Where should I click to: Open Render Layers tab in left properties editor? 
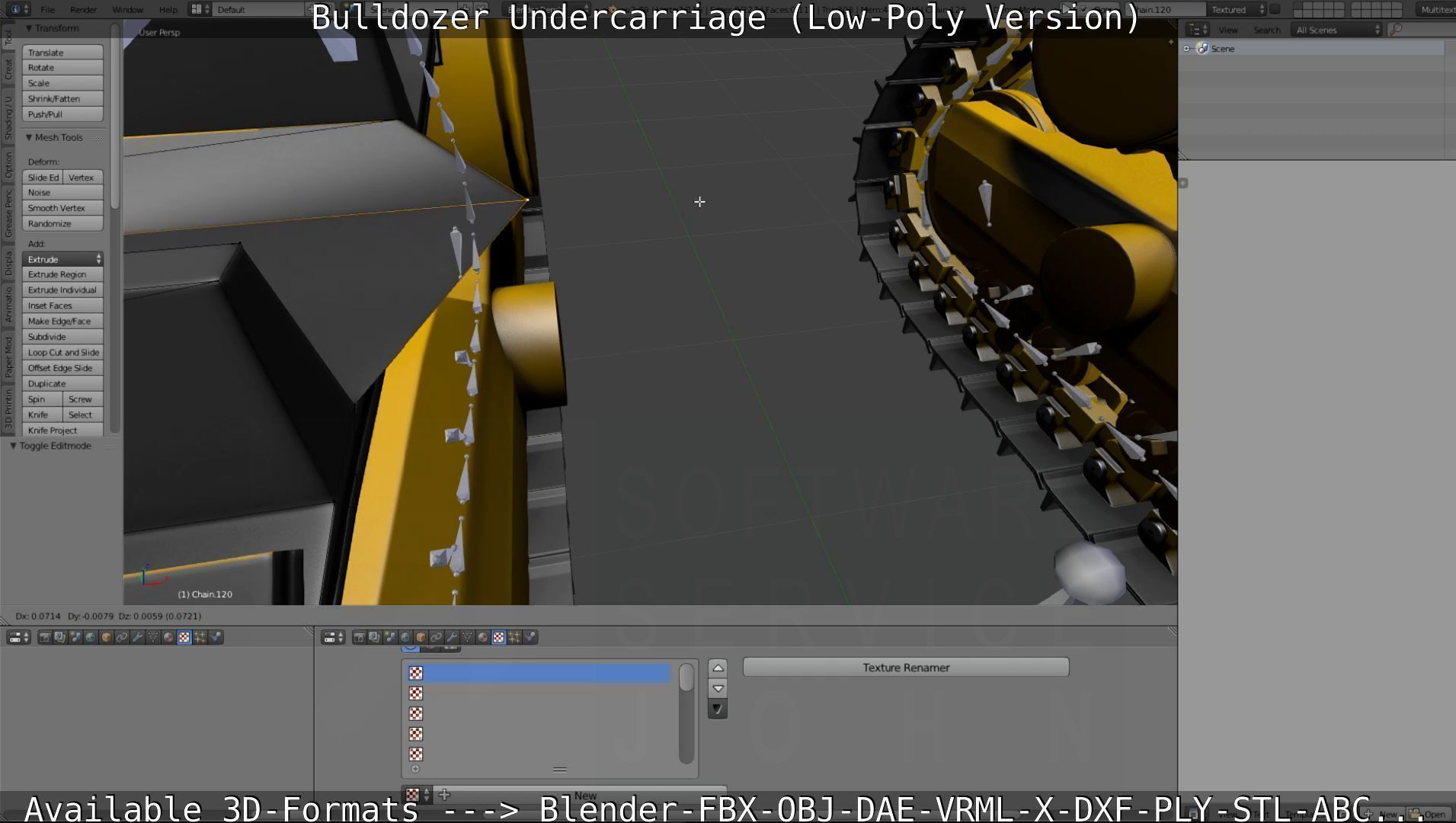[x=60, y=637]
